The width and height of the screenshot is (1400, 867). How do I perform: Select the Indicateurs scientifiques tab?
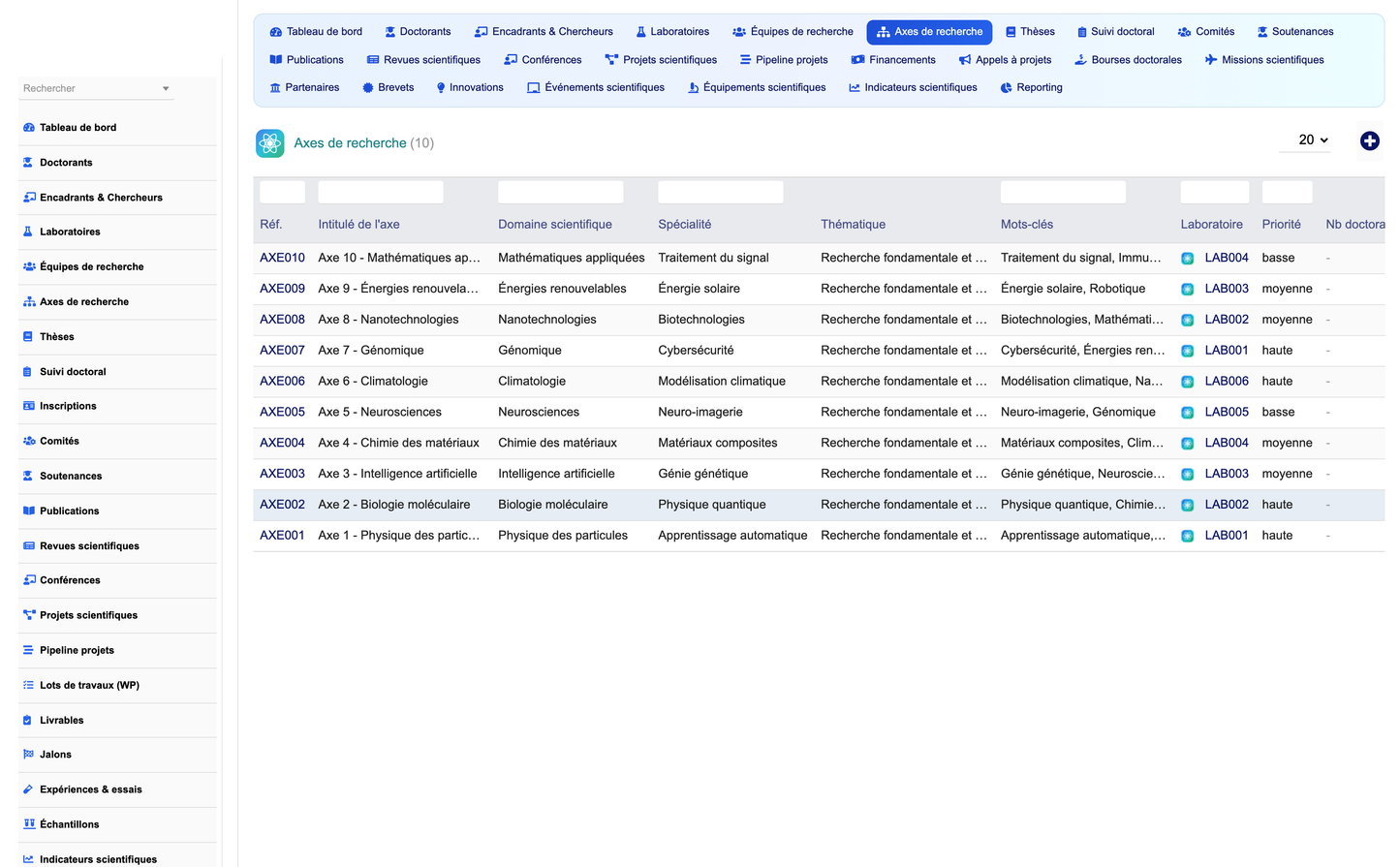(913, 87)
